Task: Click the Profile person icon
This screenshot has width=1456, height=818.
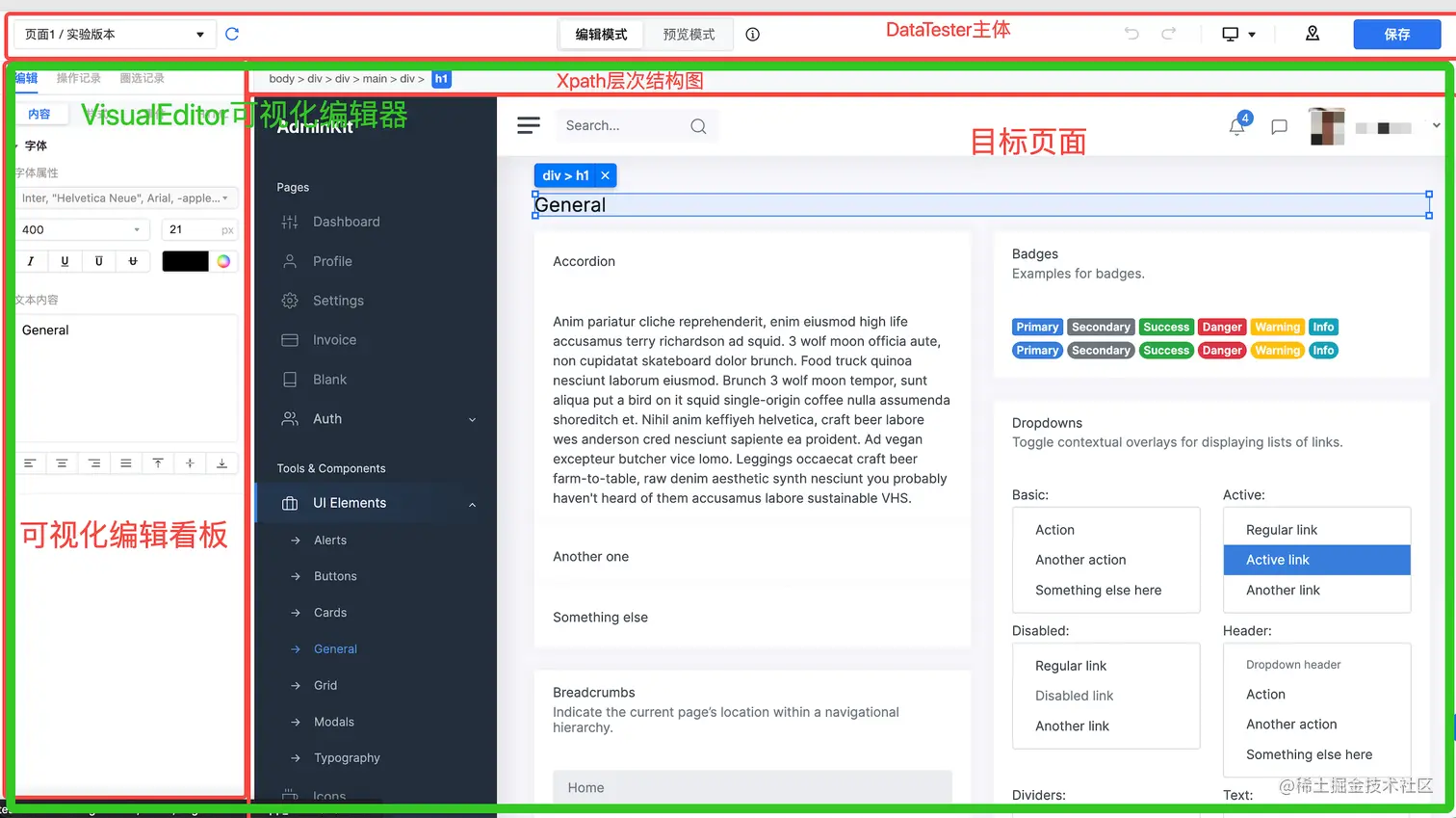Action: click(x=290, y=261)
